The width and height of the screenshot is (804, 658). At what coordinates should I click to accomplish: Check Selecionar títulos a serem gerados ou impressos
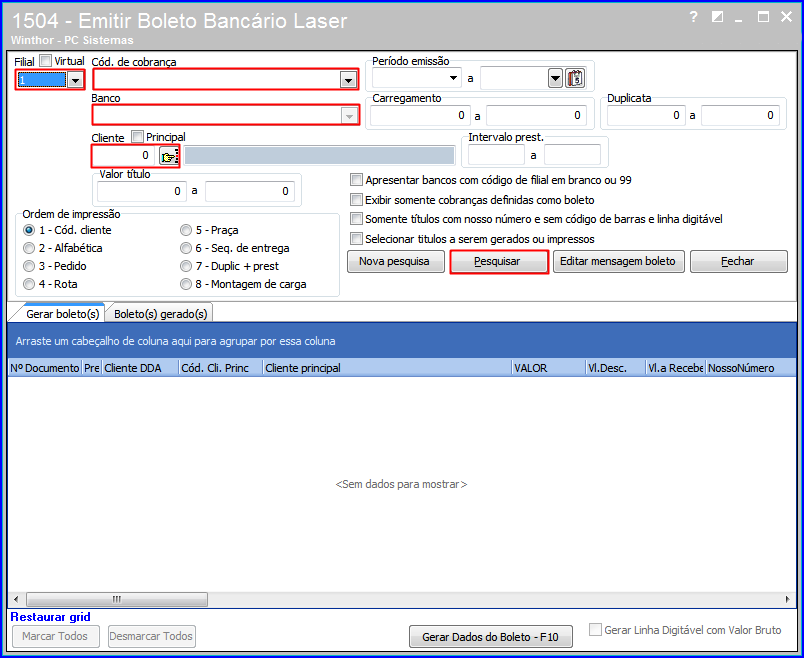356,238
